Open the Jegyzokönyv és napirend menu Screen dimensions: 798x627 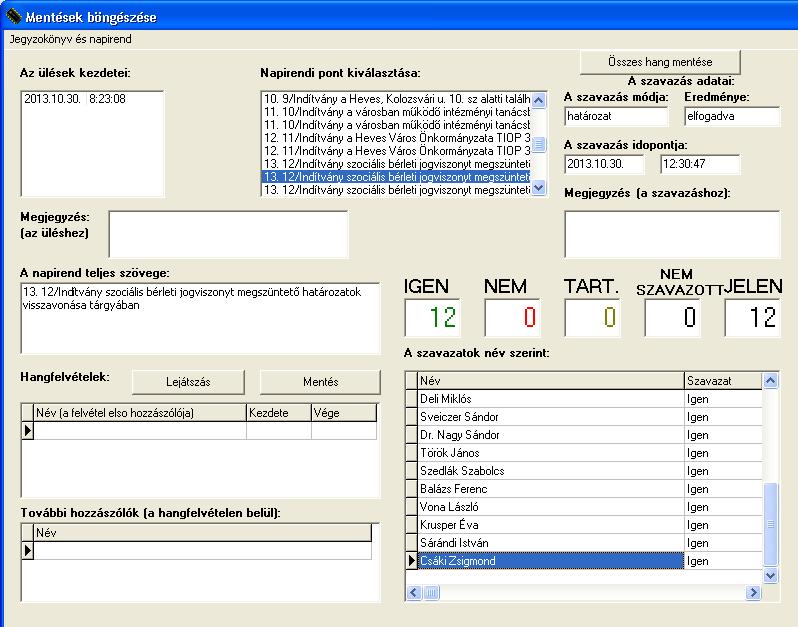70,39
